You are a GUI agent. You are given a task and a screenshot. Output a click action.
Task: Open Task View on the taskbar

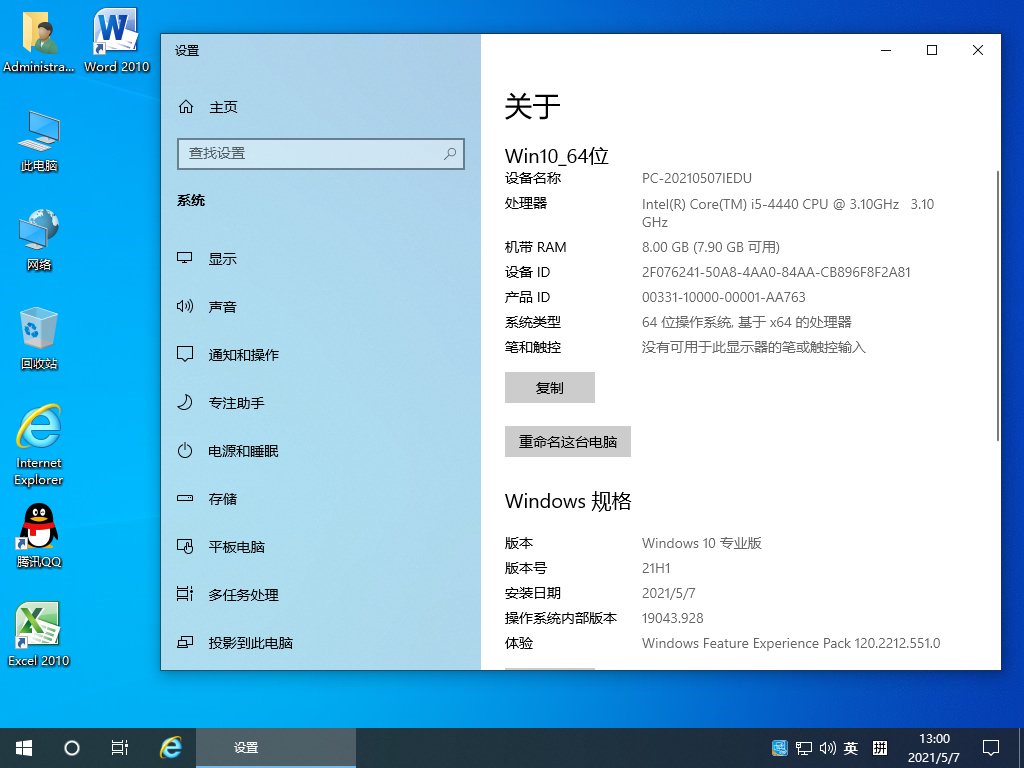pyautogui.click(x=120, y=748)
